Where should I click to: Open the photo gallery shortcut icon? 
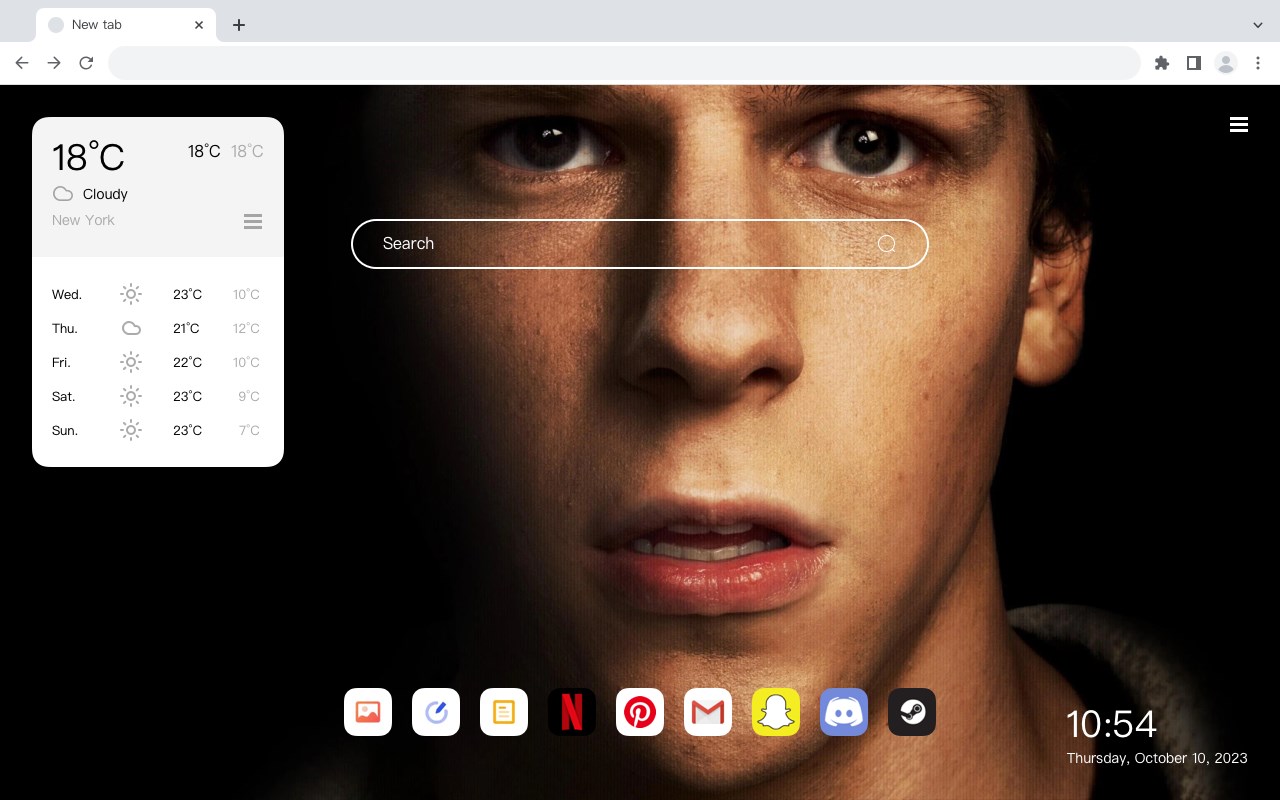click(x=368, y=712)
